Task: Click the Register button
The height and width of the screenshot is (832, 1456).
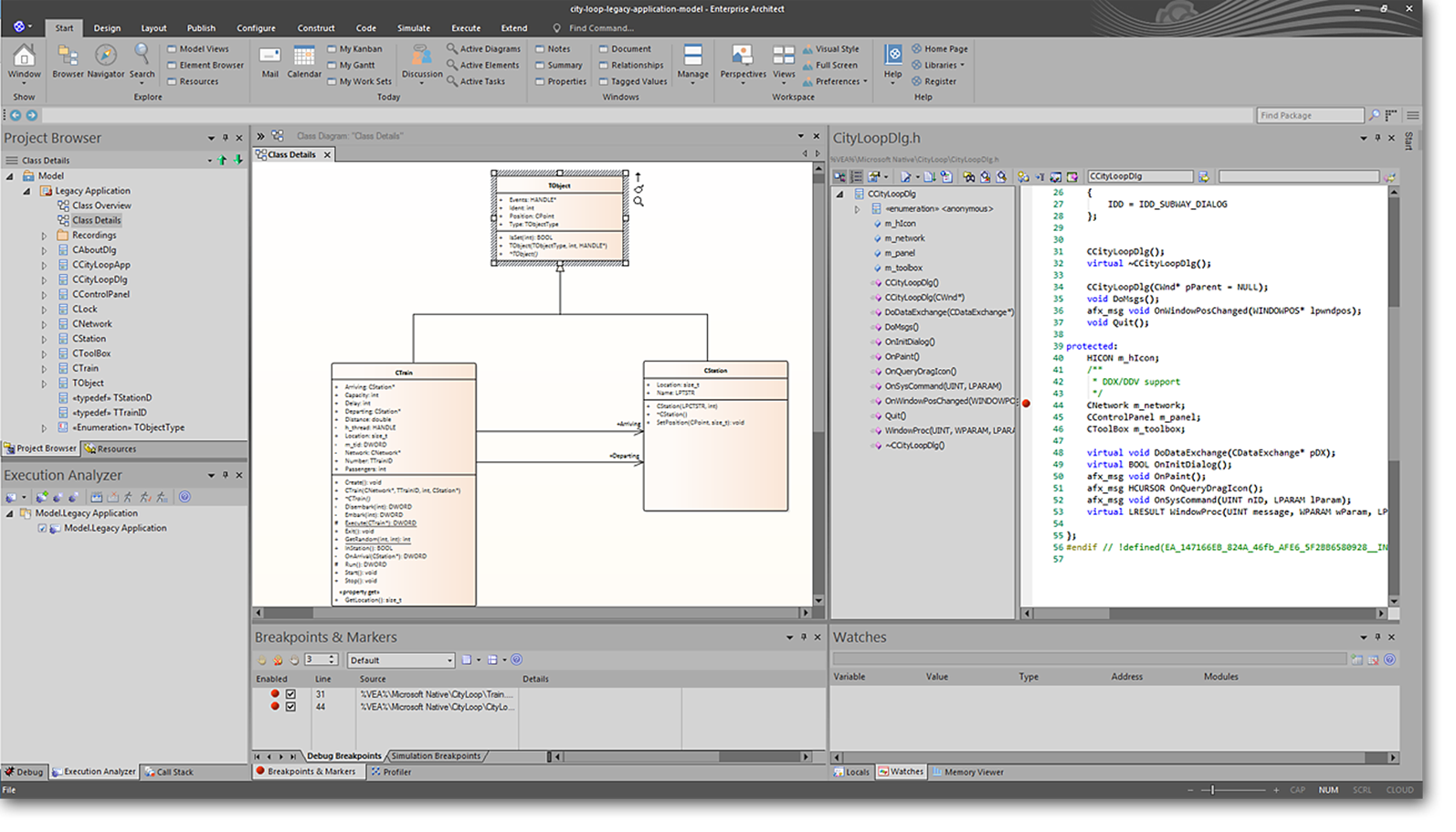Action: pos(934,82)
